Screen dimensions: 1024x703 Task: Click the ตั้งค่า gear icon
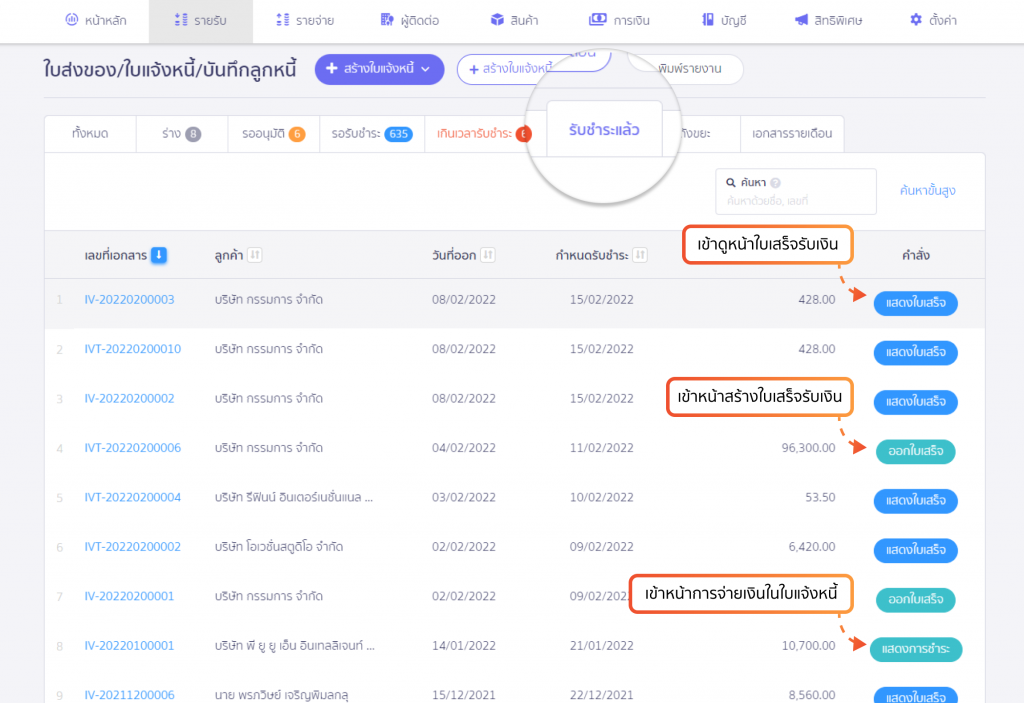tap(916, 20)
